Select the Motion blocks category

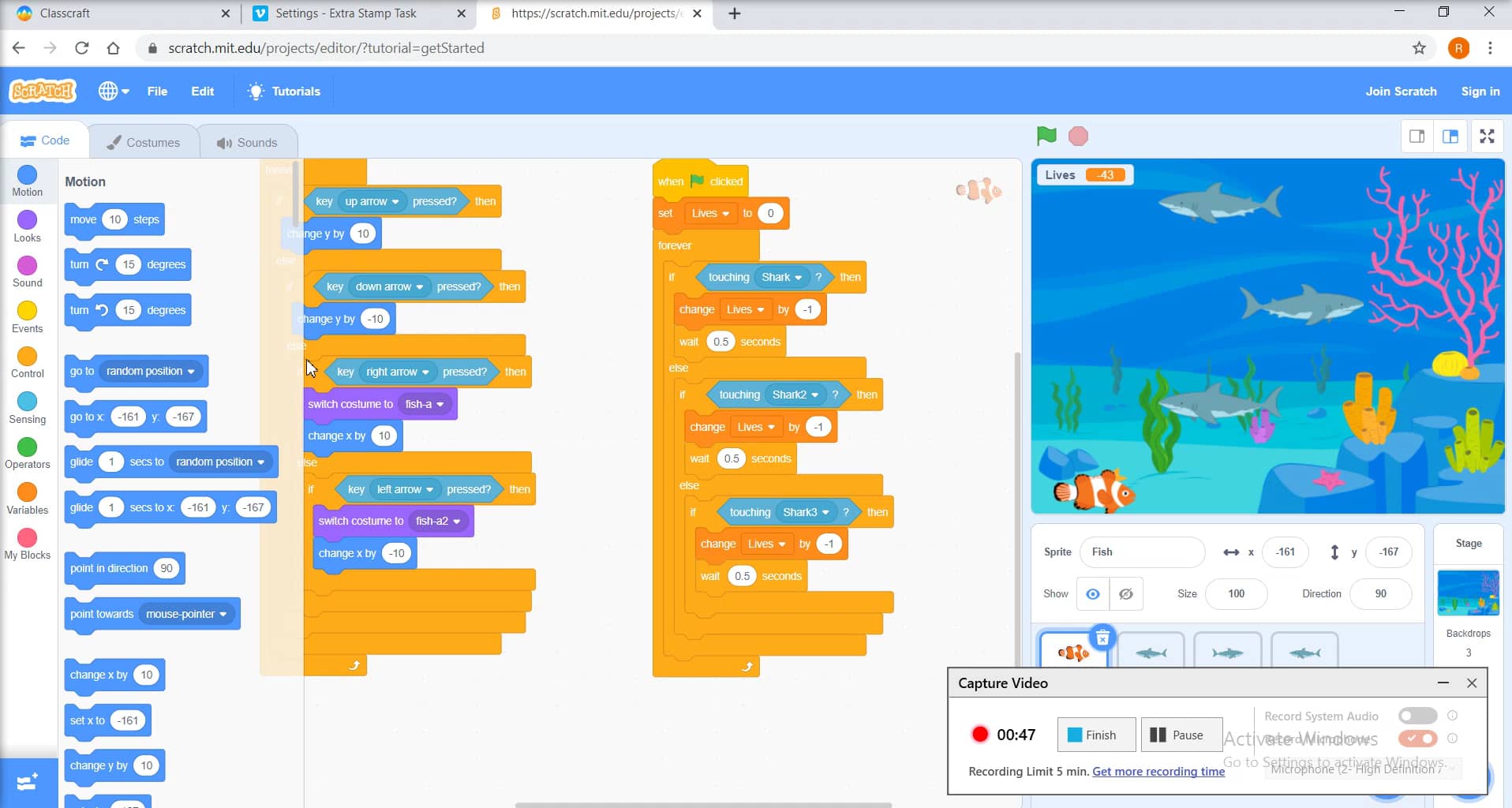click(x=27, y=181)
